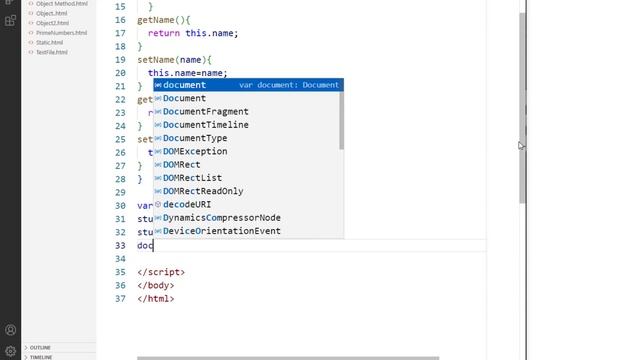The image size is (640, 360).
Task: Place cursor after 'doc' on line 33
Action: 153,245
